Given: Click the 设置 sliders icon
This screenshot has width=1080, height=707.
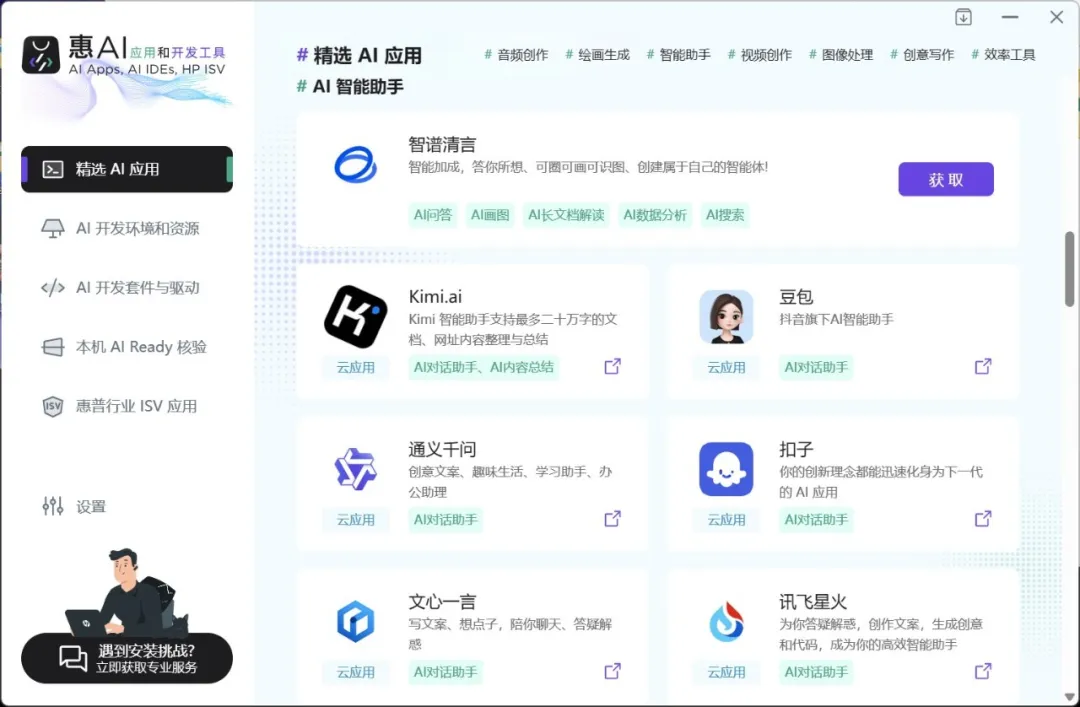Looking at the screenshot, I should (53, 506).
